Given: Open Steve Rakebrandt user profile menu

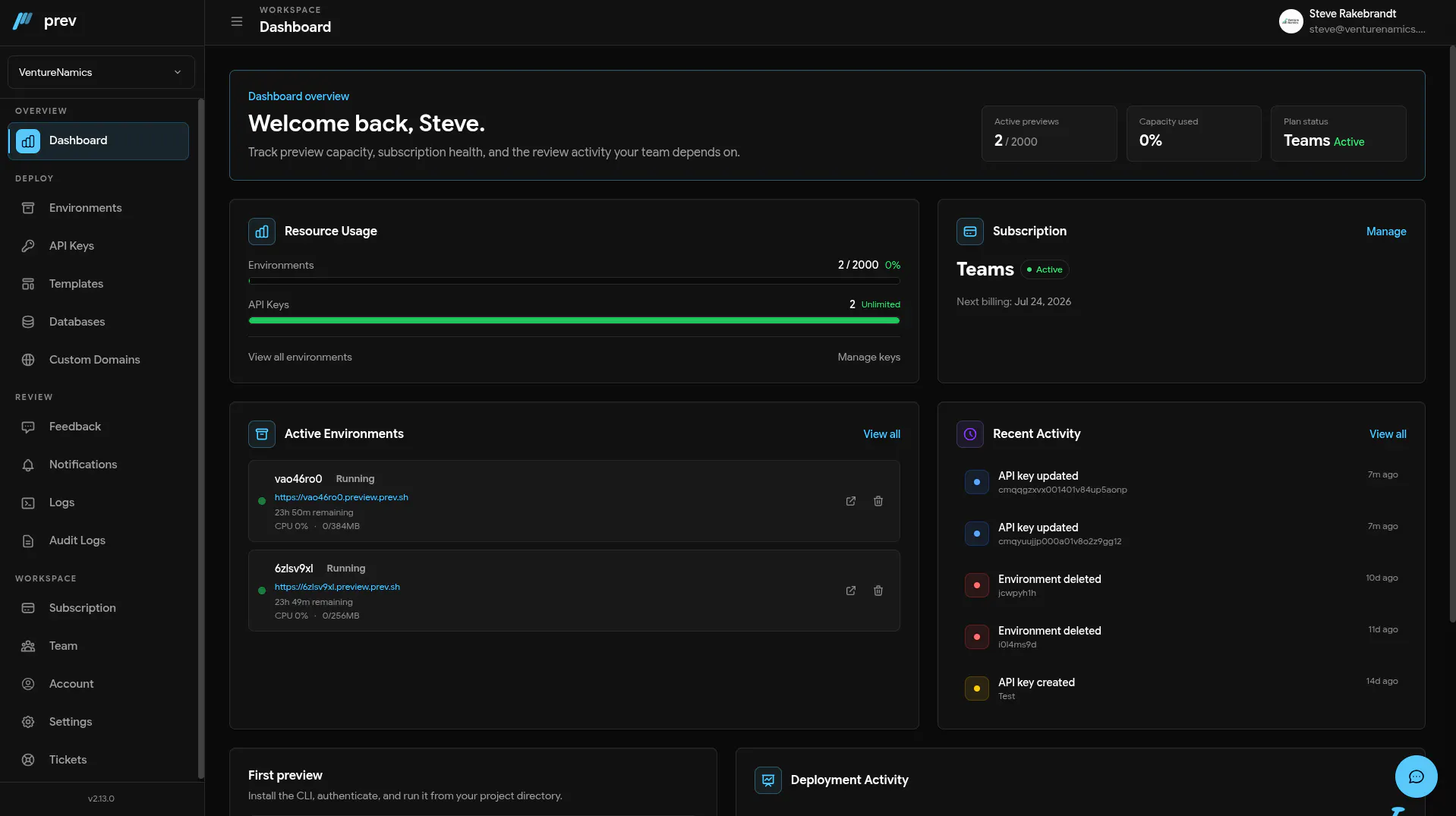Looking at the screenshot, I should (1352, 21).
